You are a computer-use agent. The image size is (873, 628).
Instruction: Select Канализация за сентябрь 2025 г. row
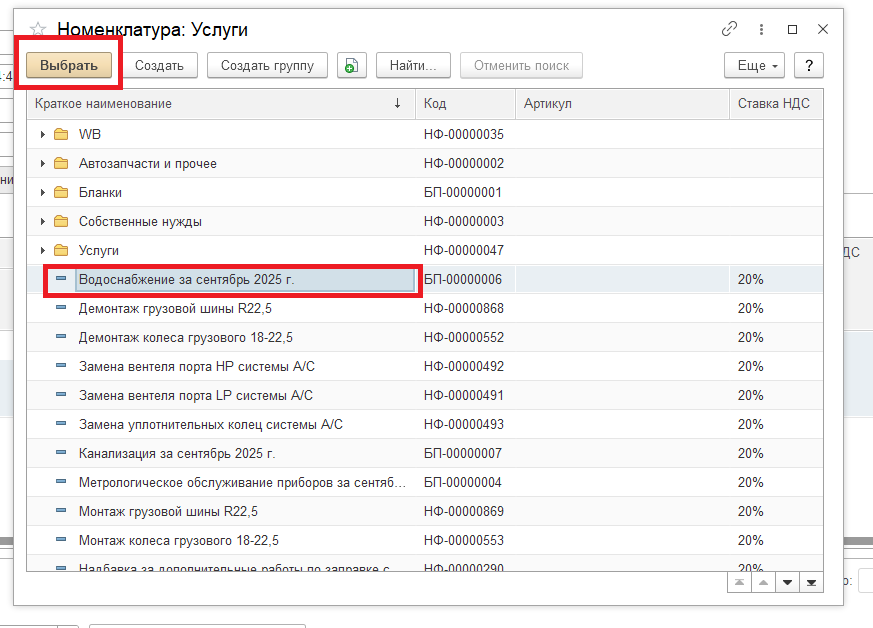pyautogui.click(x=177, y=453)
